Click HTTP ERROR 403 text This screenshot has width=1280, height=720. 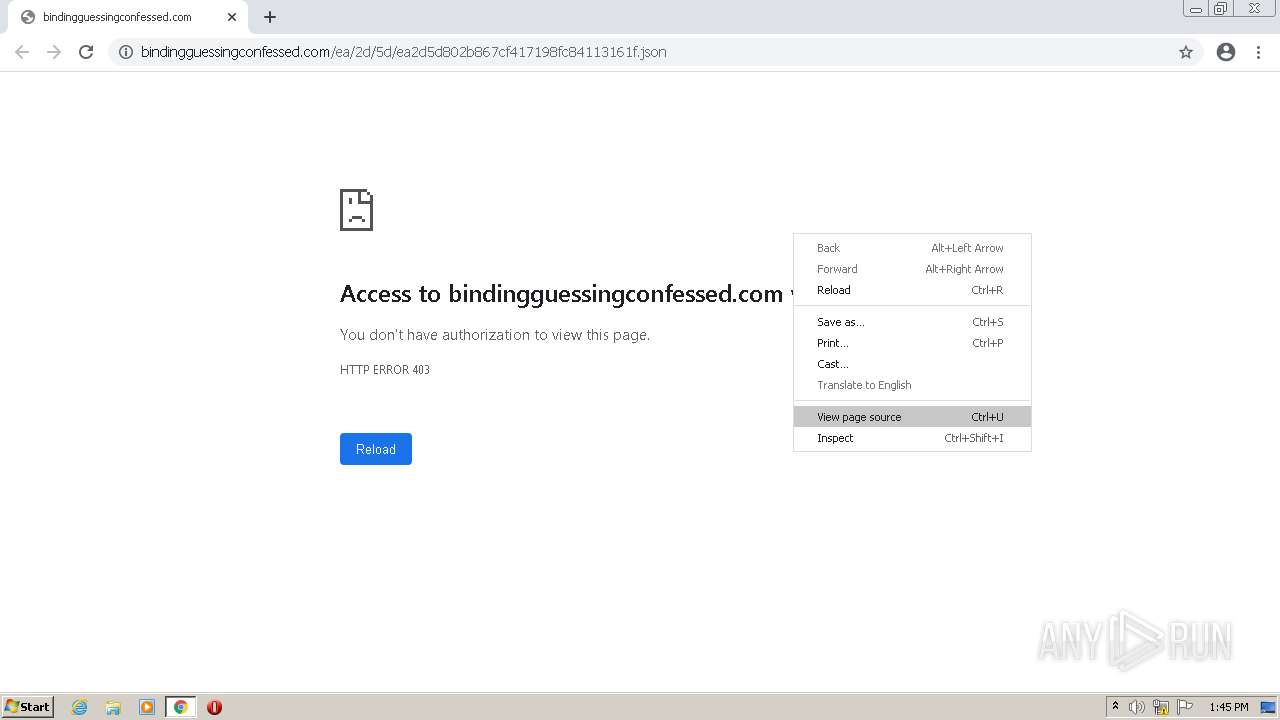tap(385, 370)
